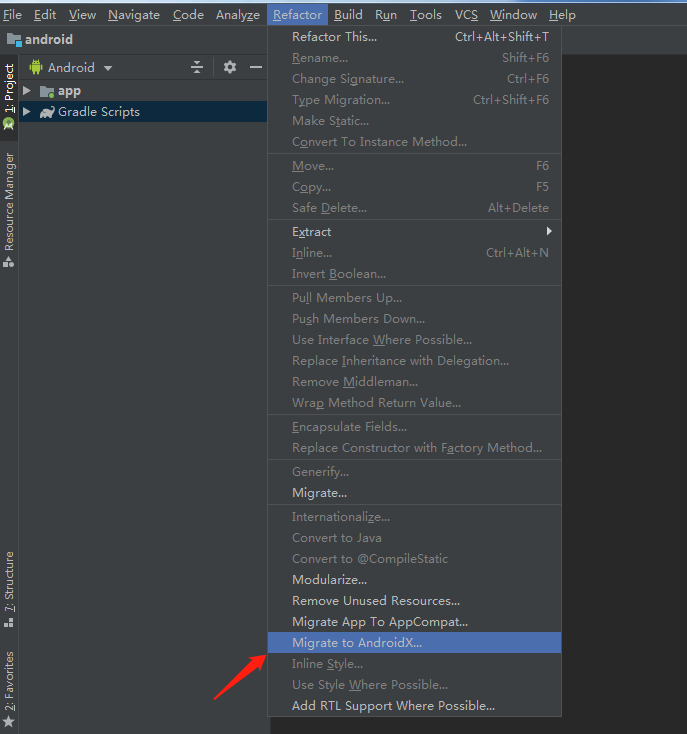
Task: Open the Tools menu
Action: pos(425,15)
